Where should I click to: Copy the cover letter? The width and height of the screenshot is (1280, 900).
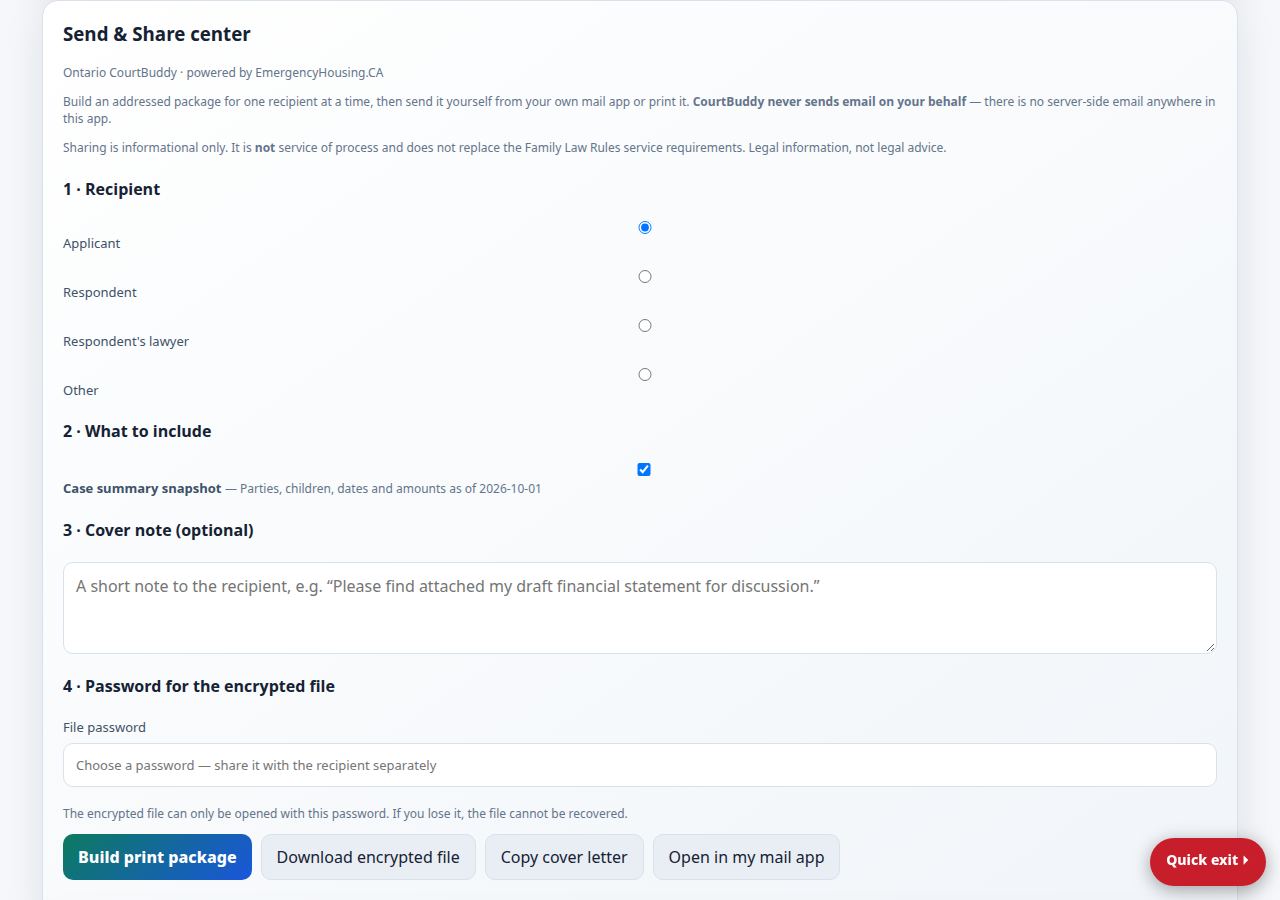564,857
